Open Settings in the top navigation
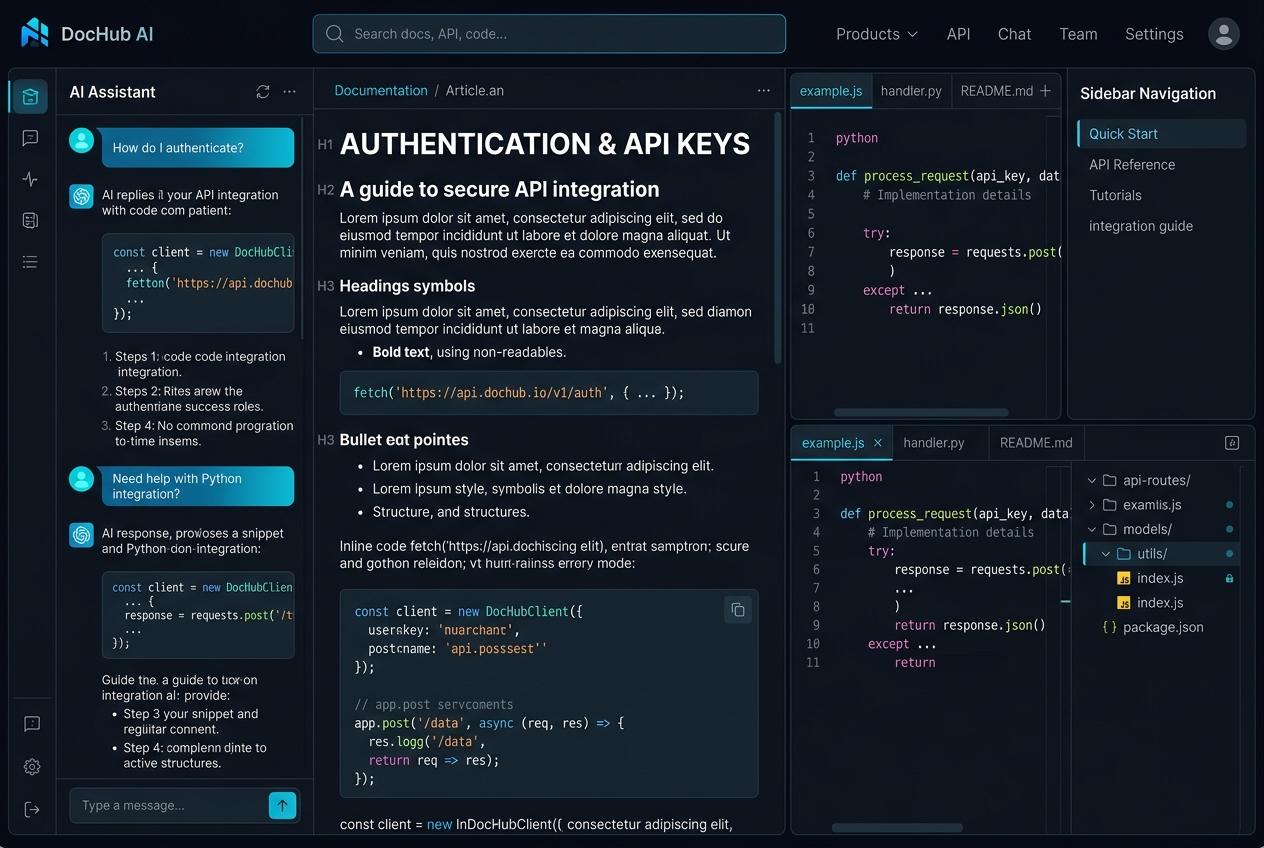This screenshot has width=1264, height=848. pos(1154,34)
